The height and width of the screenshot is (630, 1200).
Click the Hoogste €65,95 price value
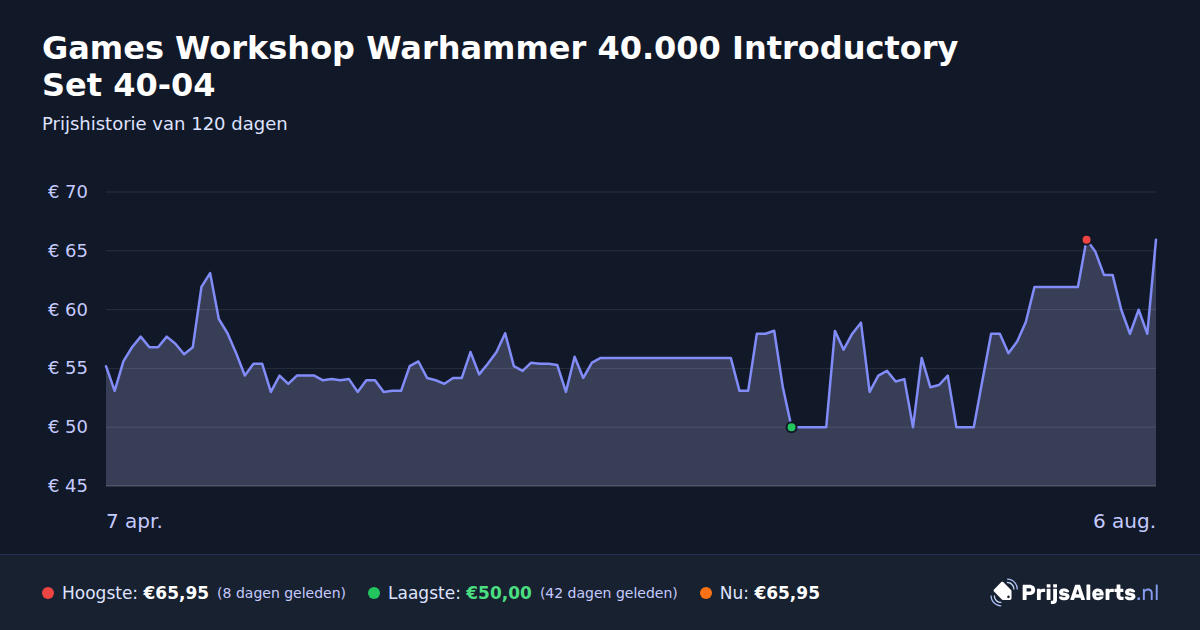176,593
